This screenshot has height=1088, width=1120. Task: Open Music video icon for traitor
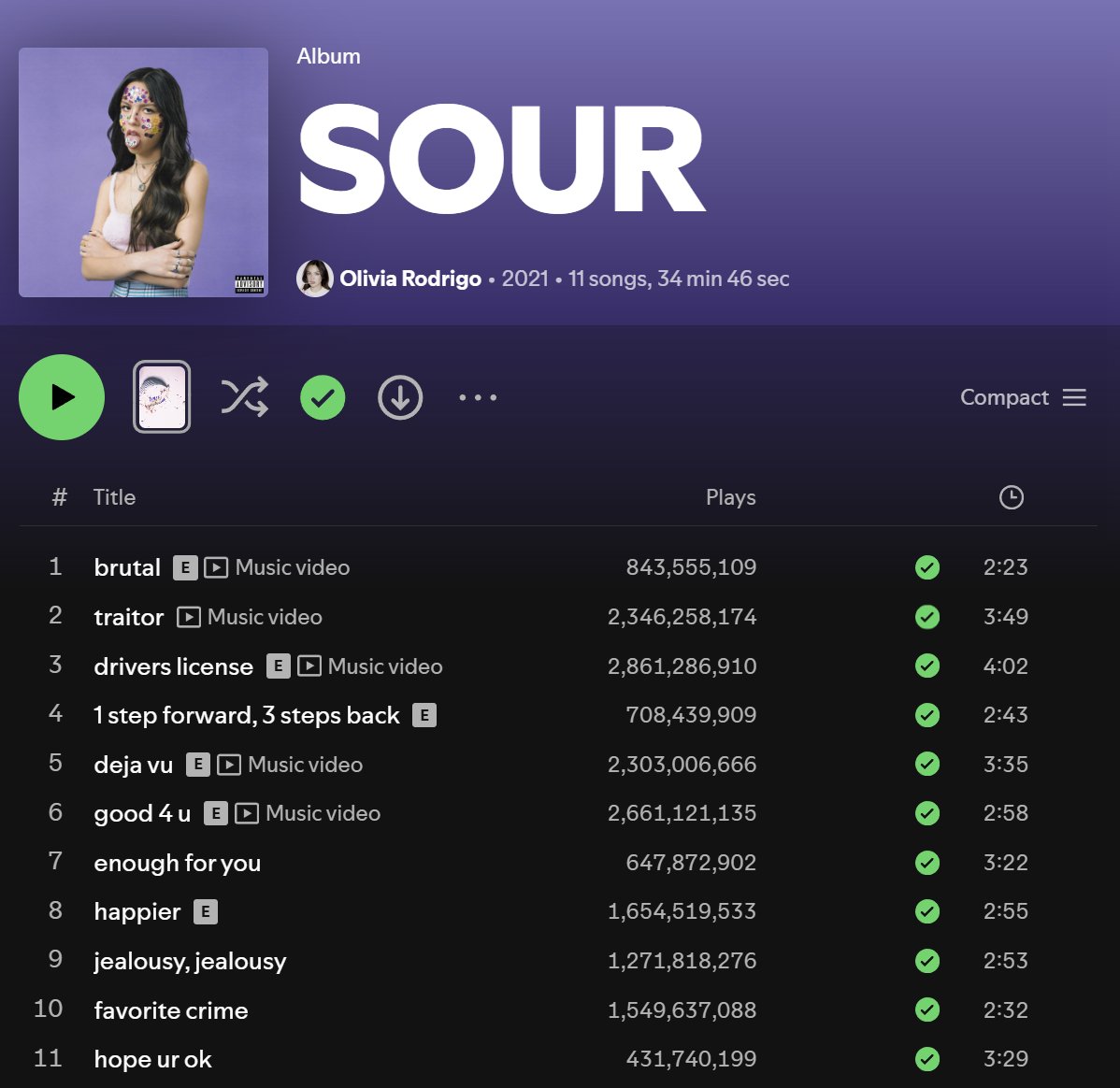[x=189, y=617]
